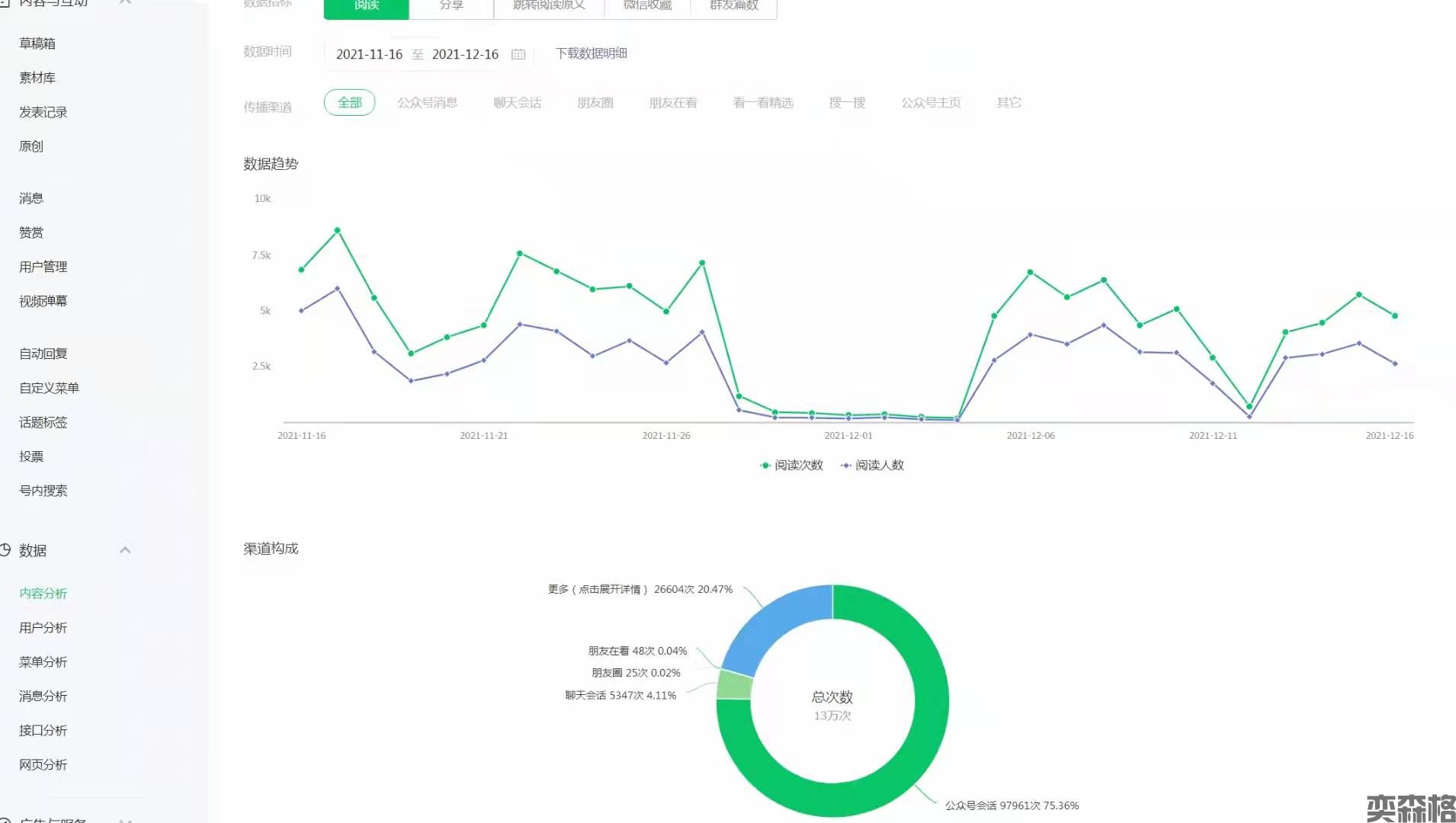The height and width of the screenshot is (823, 1456).
Task: Switch to the 微信收藏 metric tab
Action: [x=647, y=6]
